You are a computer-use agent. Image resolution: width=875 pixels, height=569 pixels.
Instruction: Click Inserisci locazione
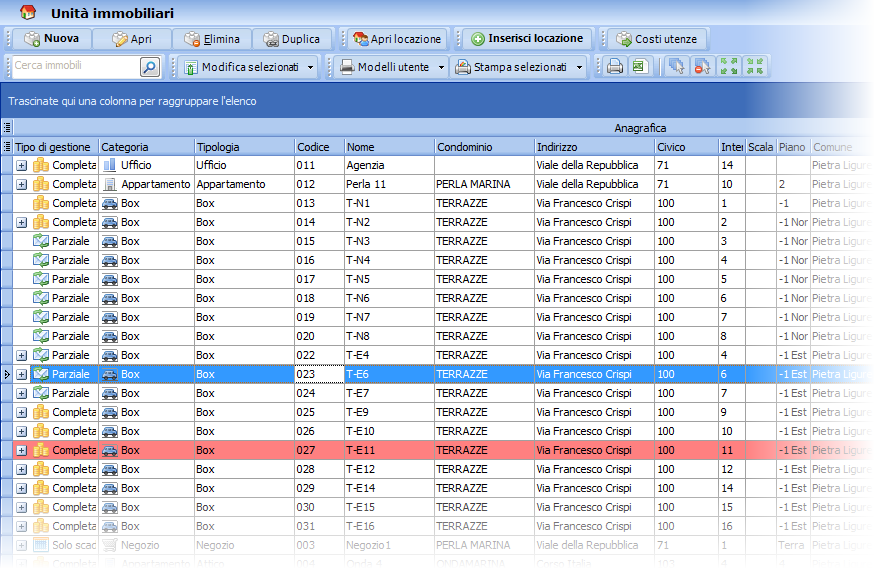[x=527, y=38]
